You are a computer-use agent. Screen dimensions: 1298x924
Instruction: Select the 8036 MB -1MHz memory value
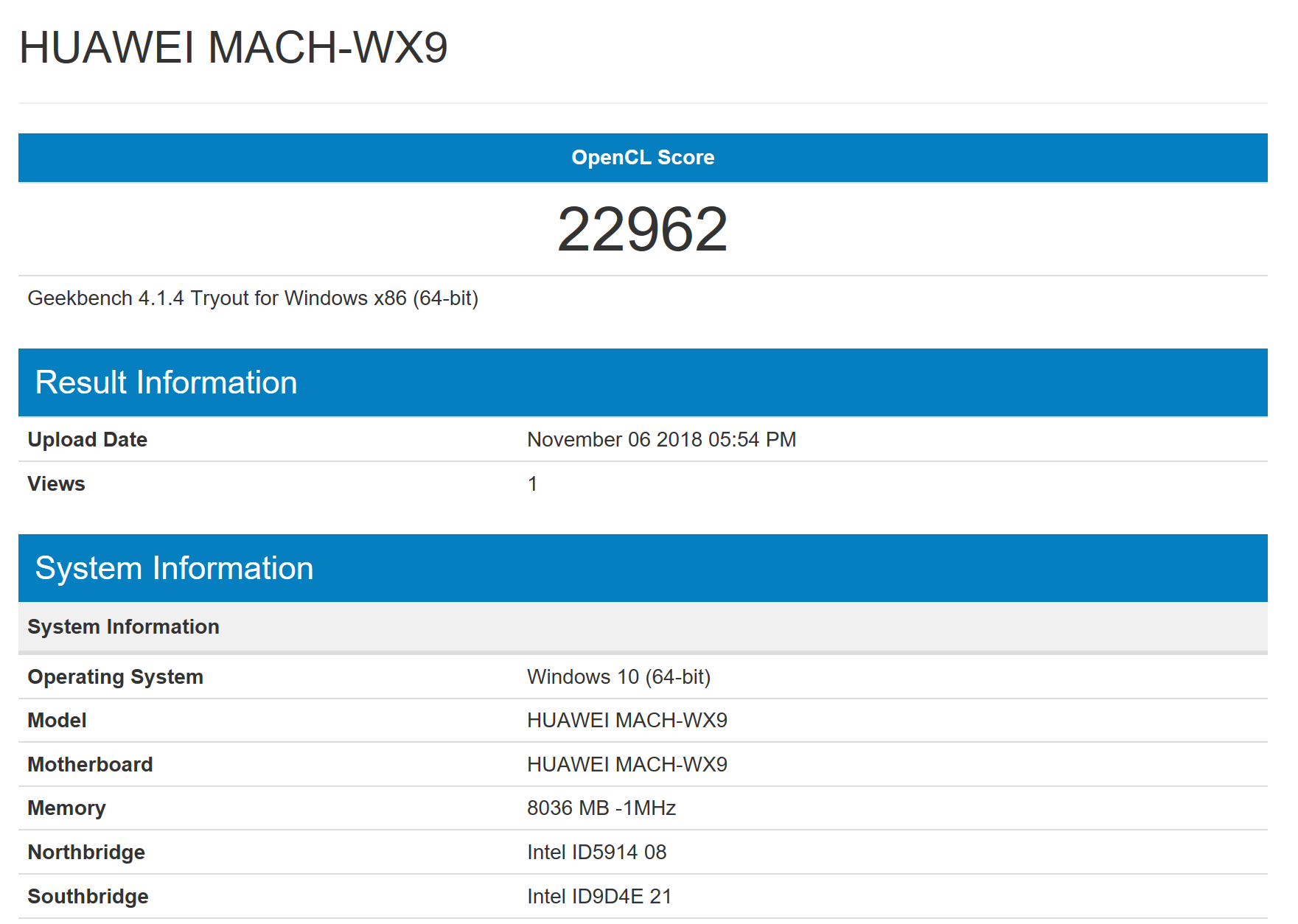pyautogui.click(x=601, y=808)
